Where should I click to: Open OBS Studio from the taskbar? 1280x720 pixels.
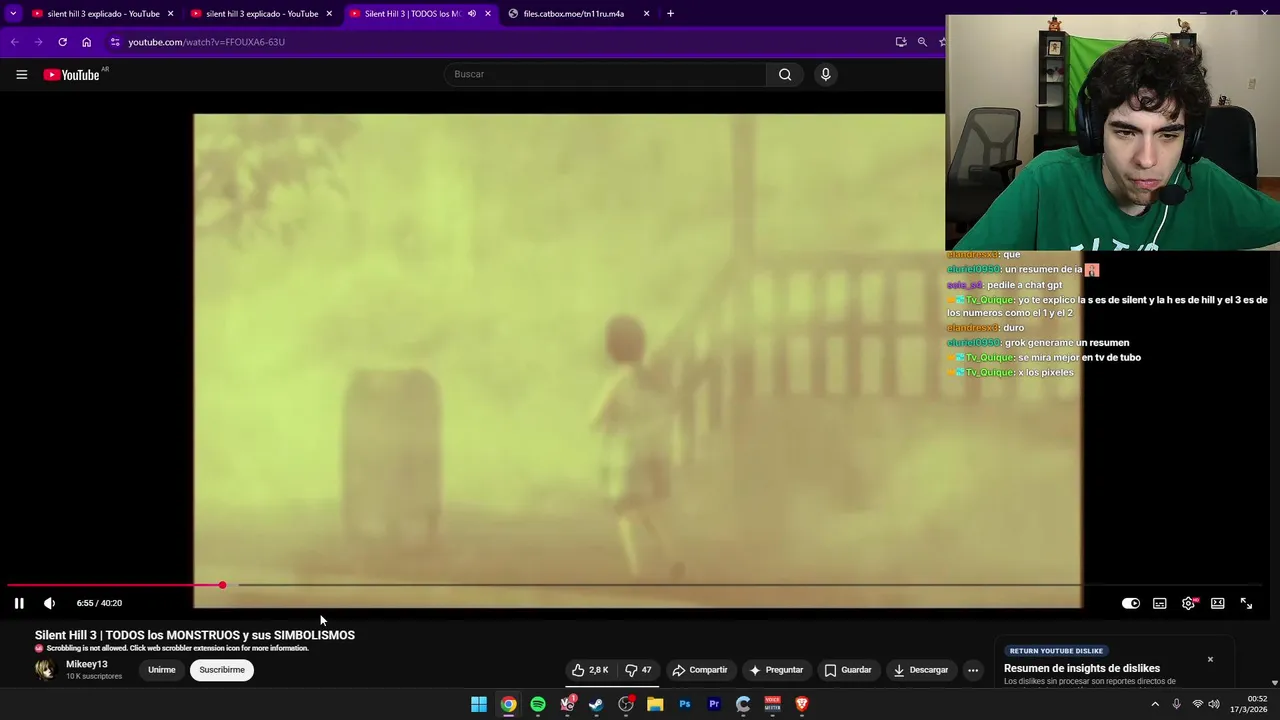626,704
